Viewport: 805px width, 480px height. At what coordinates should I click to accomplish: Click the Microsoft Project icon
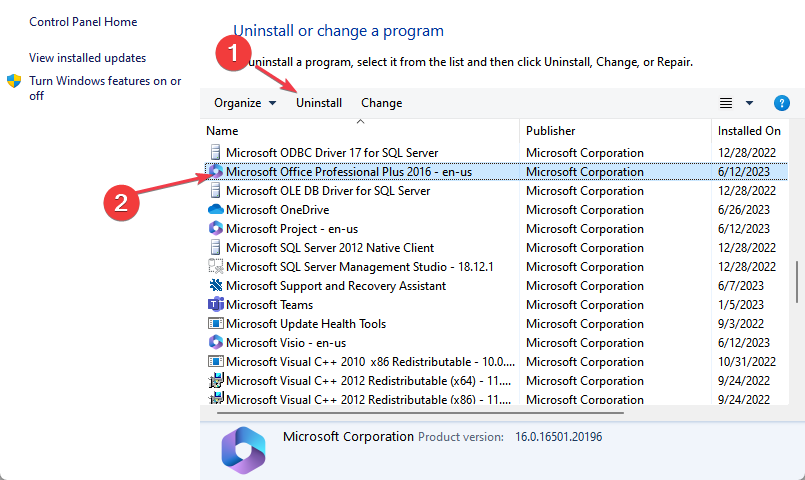point(216,228)
